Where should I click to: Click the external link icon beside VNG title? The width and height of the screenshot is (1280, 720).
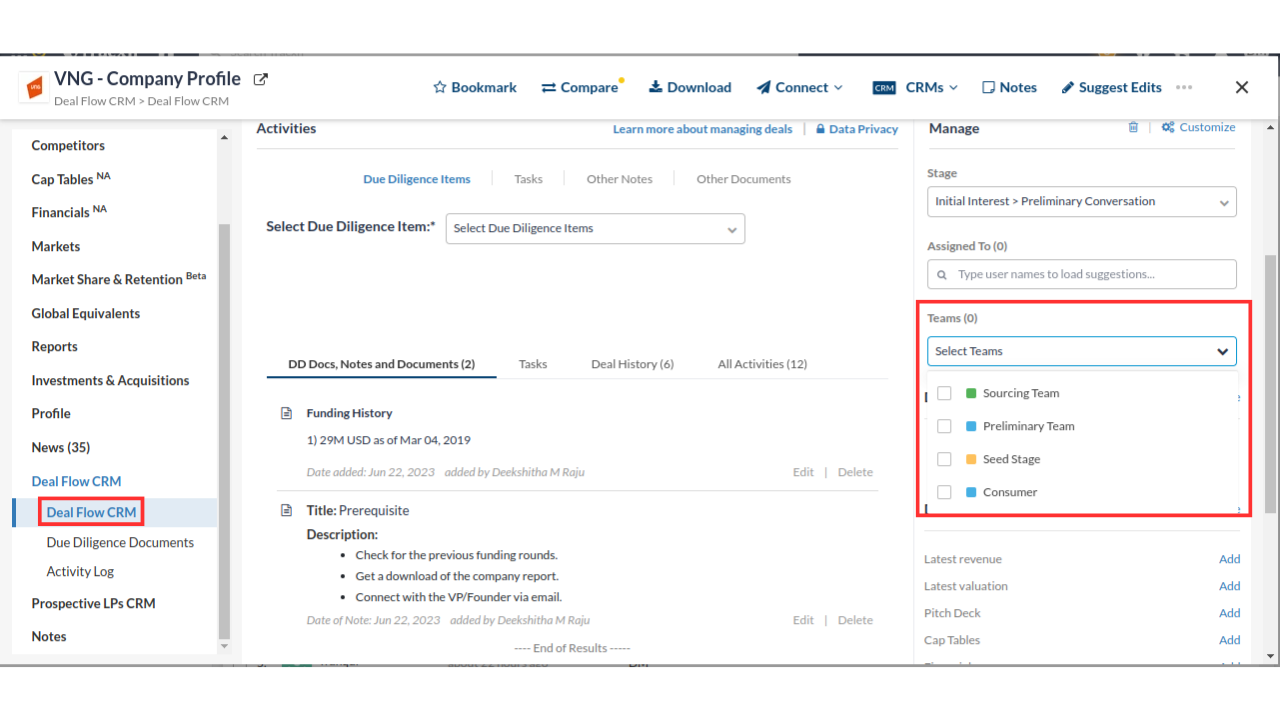261,79
